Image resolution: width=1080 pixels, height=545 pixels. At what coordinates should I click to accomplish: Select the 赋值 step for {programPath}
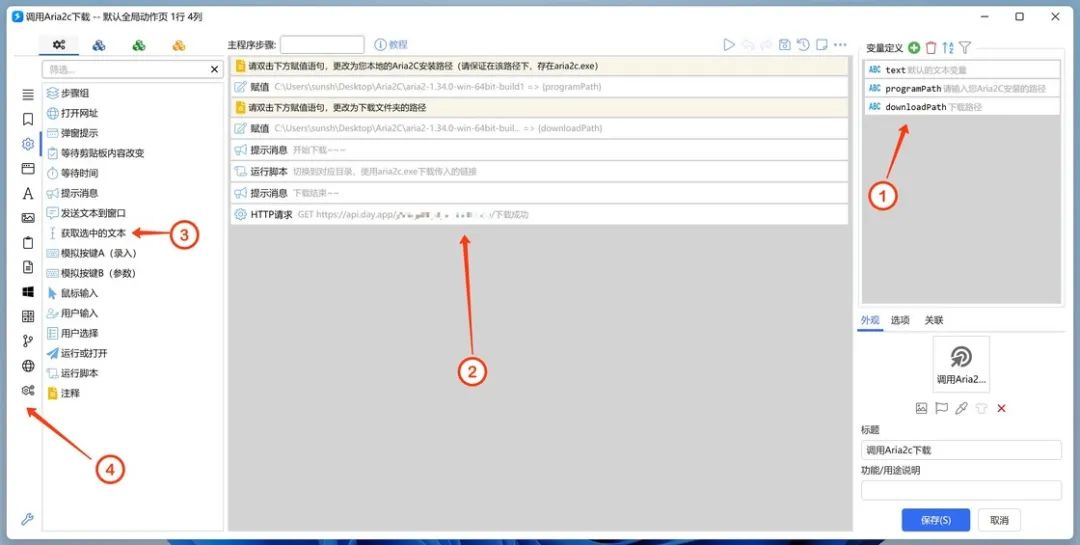pyautogui.click(x=539, y=87)
